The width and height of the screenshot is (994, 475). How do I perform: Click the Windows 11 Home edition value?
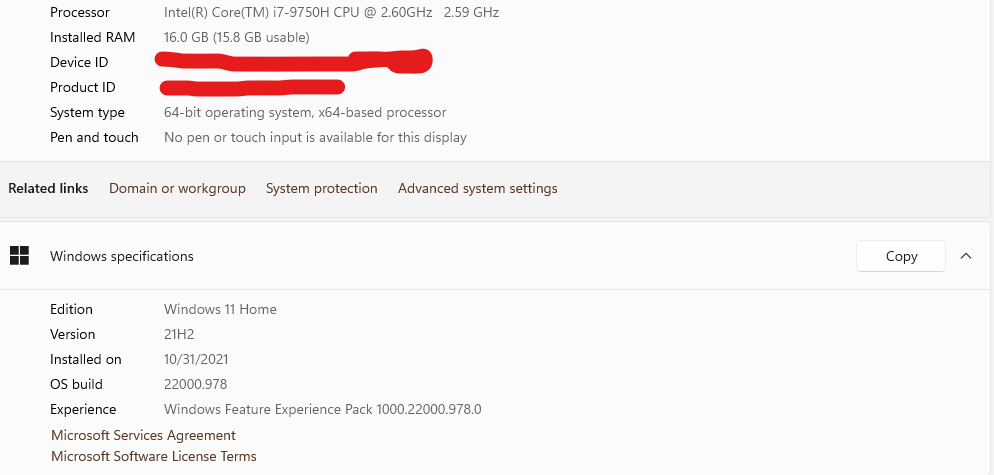tap(220, 309)
